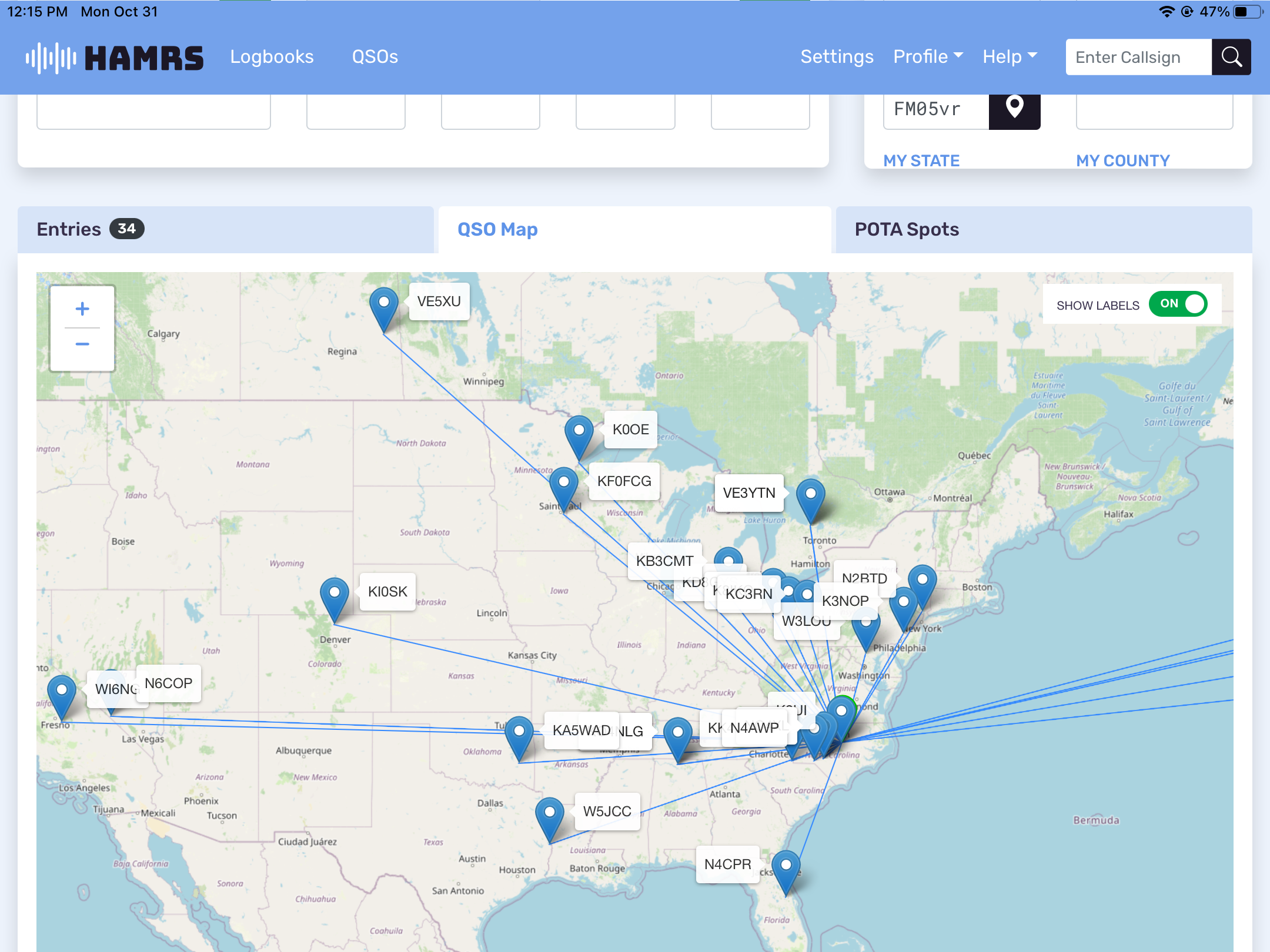Click the VE5XU callsign label
The width and height of the screenshot is (1270, 952).
point(439,301)
